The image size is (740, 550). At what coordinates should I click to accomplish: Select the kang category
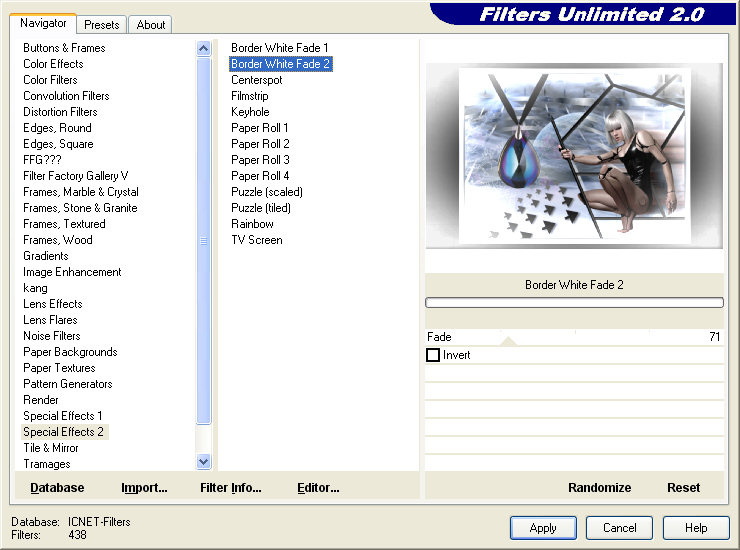(x=35, y=288)
